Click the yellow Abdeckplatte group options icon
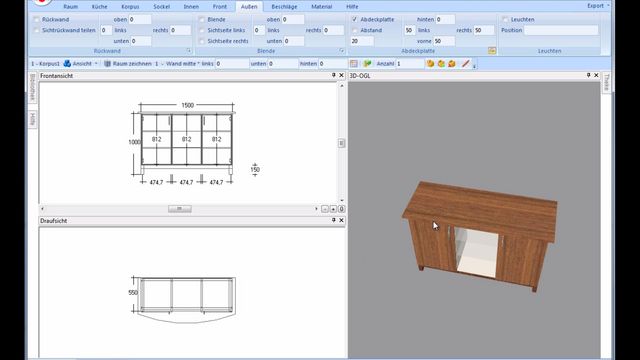Screen dimensions: 640x360 coord(492,51)
